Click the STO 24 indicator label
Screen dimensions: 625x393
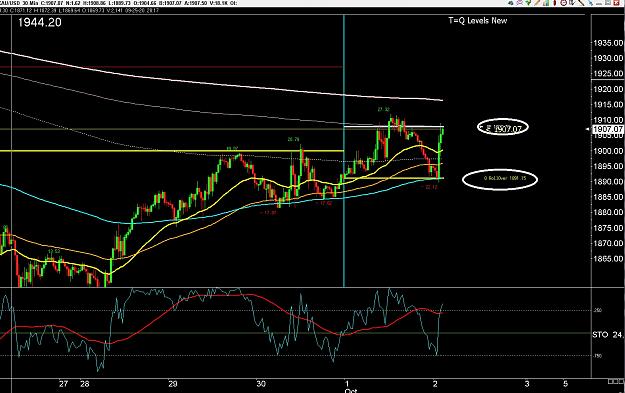pos(607,335)
